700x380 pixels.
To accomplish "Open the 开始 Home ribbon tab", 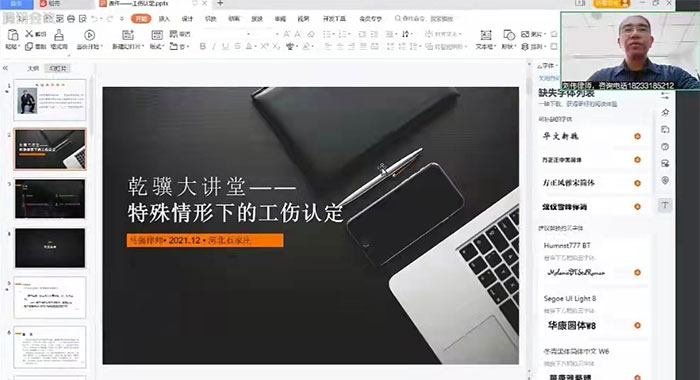I will (x=141, y=19).
